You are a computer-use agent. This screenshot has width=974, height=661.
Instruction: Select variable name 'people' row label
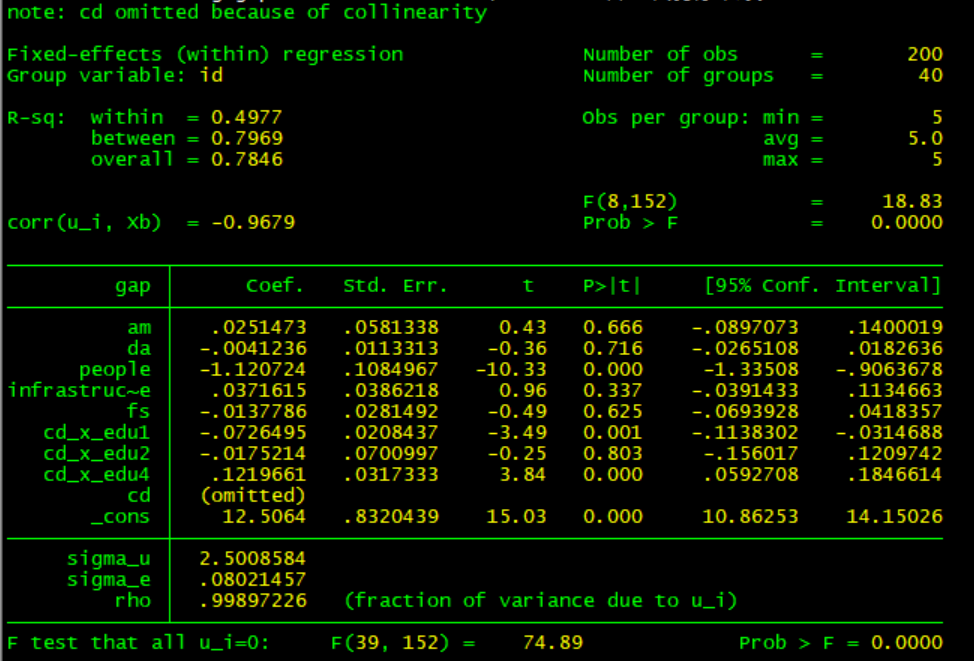[115, 370]
